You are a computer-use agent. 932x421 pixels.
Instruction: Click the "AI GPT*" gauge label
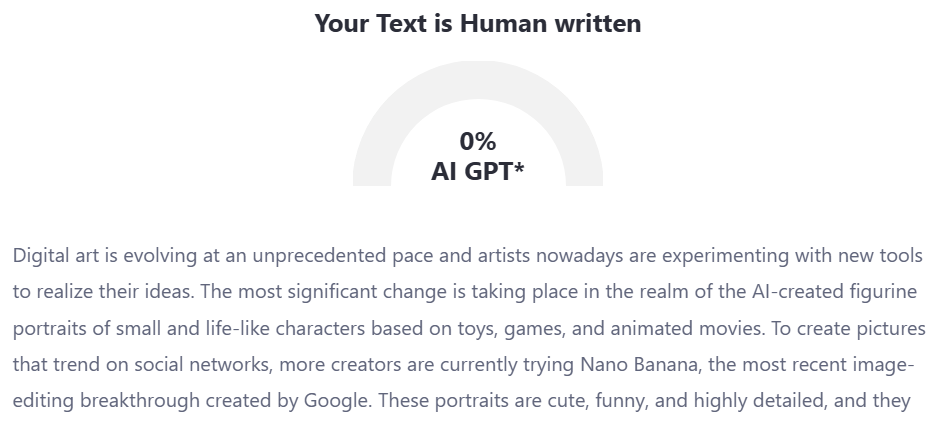[x=478, y=171]
